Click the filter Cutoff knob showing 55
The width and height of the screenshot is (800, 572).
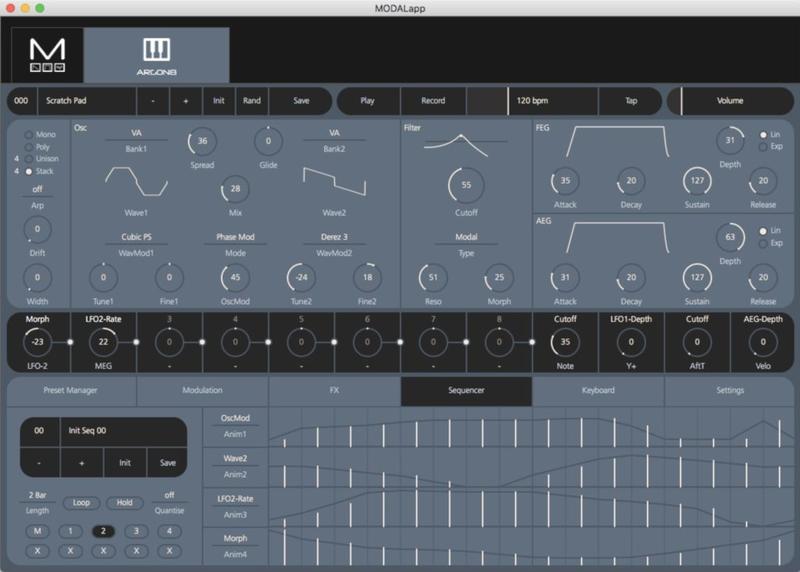(x=466, y=185)
